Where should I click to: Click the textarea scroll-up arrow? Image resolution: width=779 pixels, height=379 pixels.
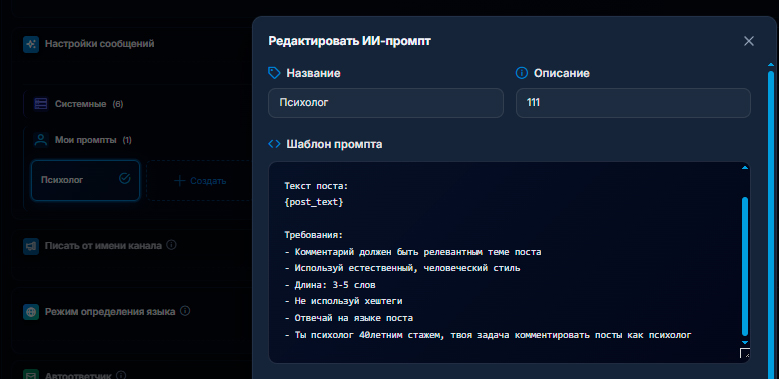click(745, 168)
